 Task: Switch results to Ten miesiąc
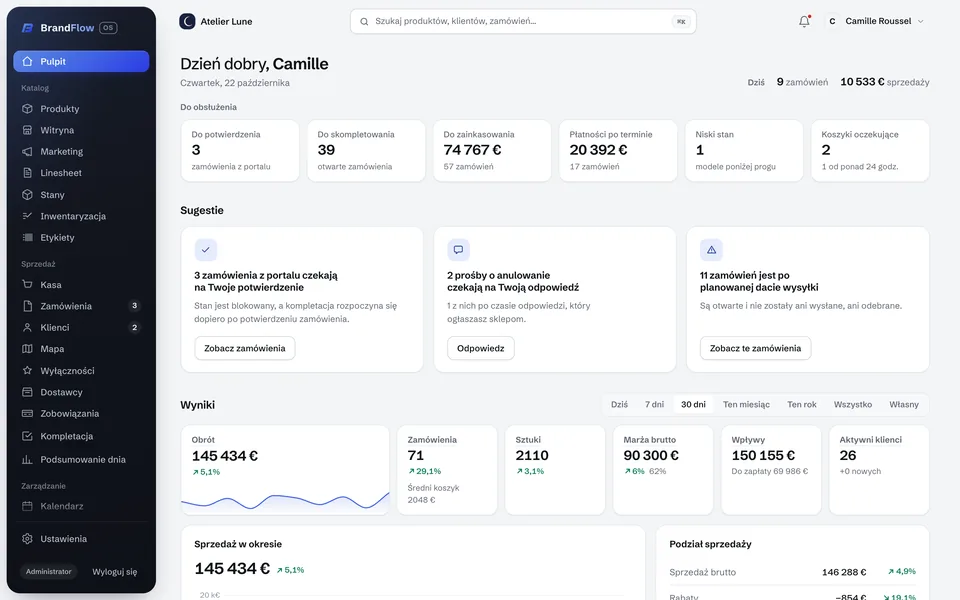pyautogui.click(x=746, y=405)
